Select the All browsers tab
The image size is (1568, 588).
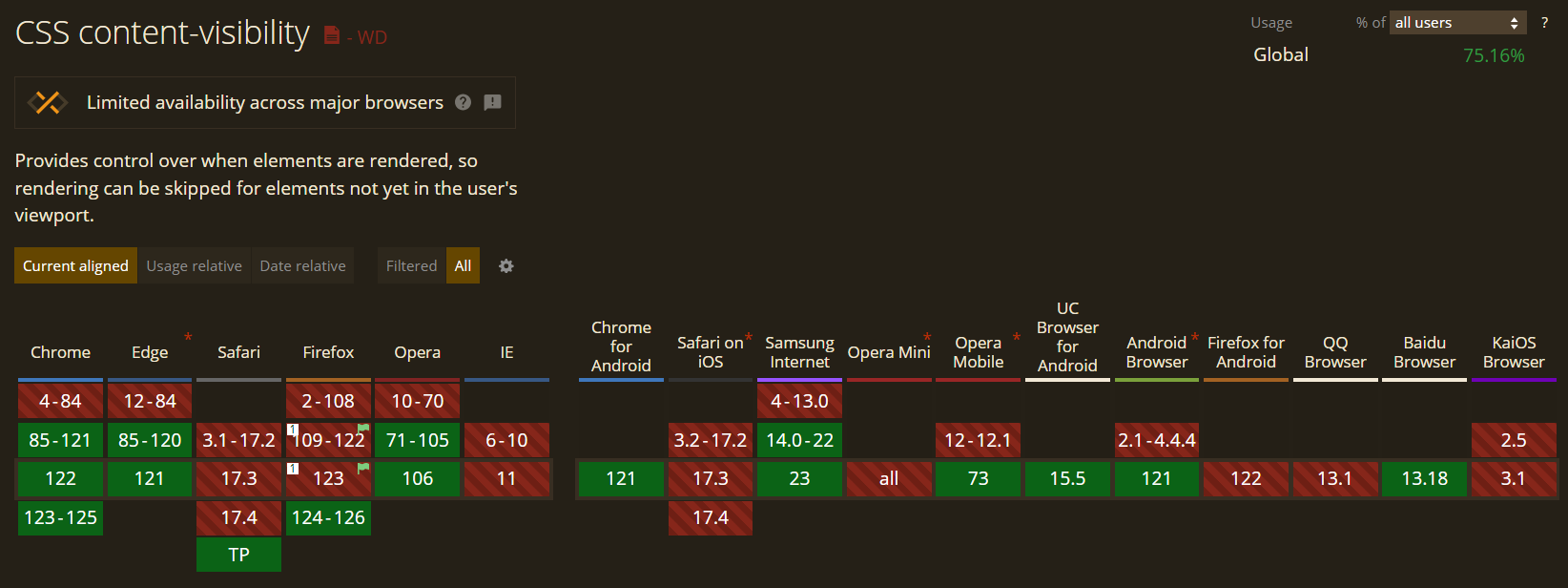463,266
